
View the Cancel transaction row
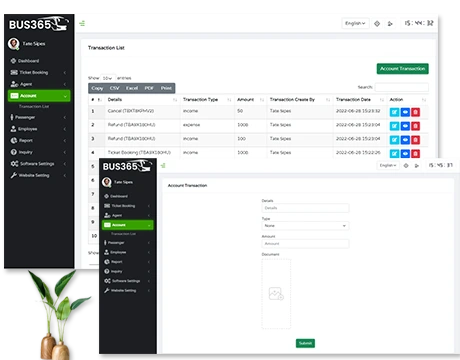(405, 112)
